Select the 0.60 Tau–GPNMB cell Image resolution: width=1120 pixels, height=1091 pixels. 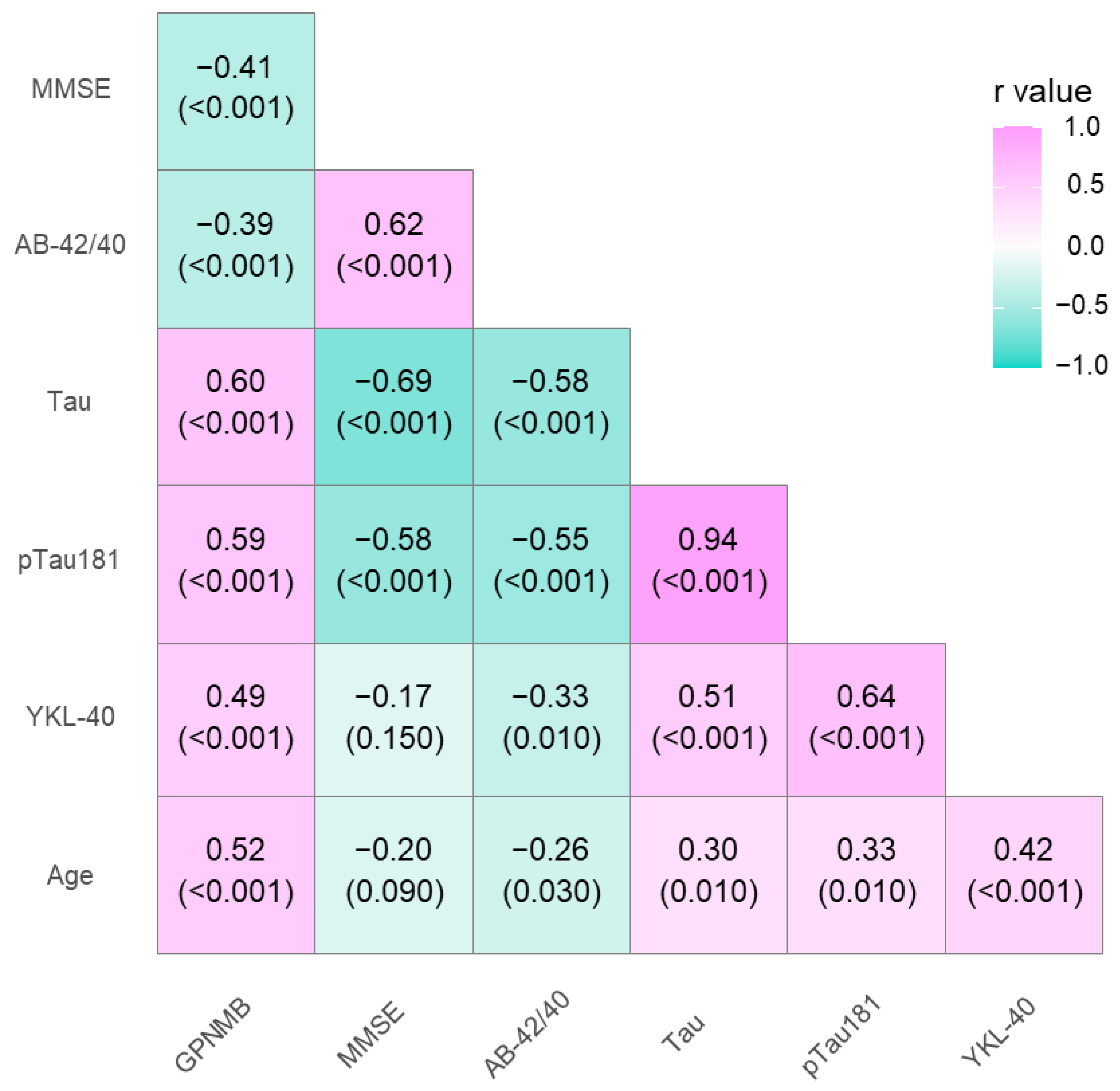click(x=235, y=406)
